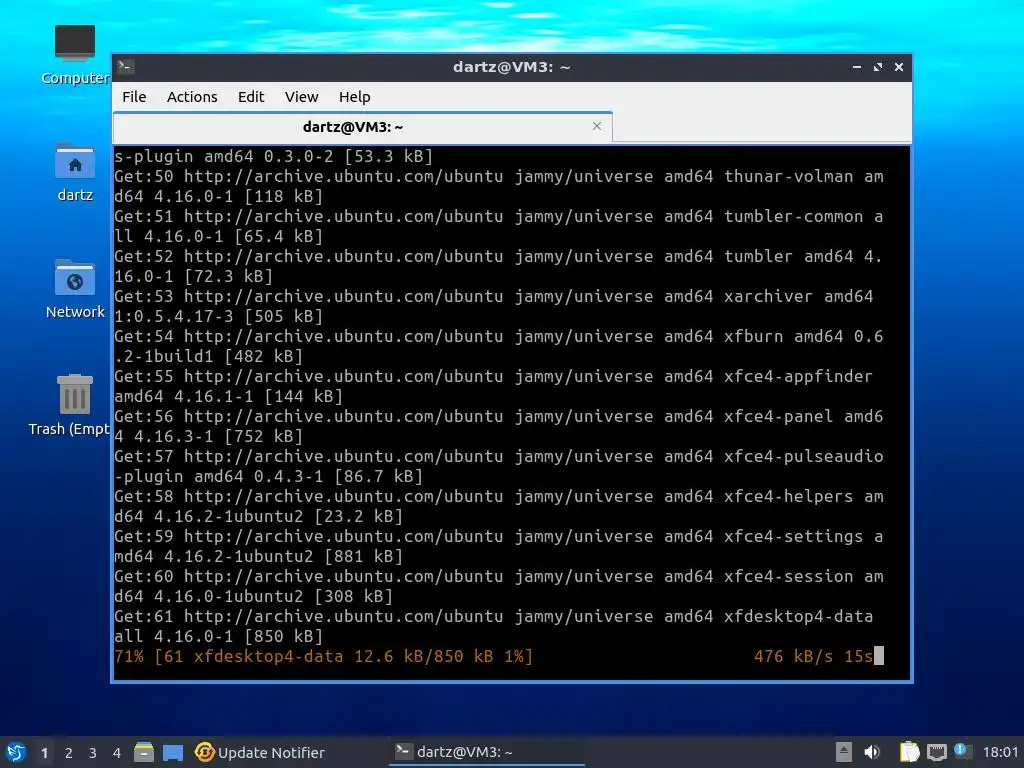Viewport: 1024px width, 768px height.
Task: Click the Get:56 xfce4-panel line
Action: coord(499,426)
